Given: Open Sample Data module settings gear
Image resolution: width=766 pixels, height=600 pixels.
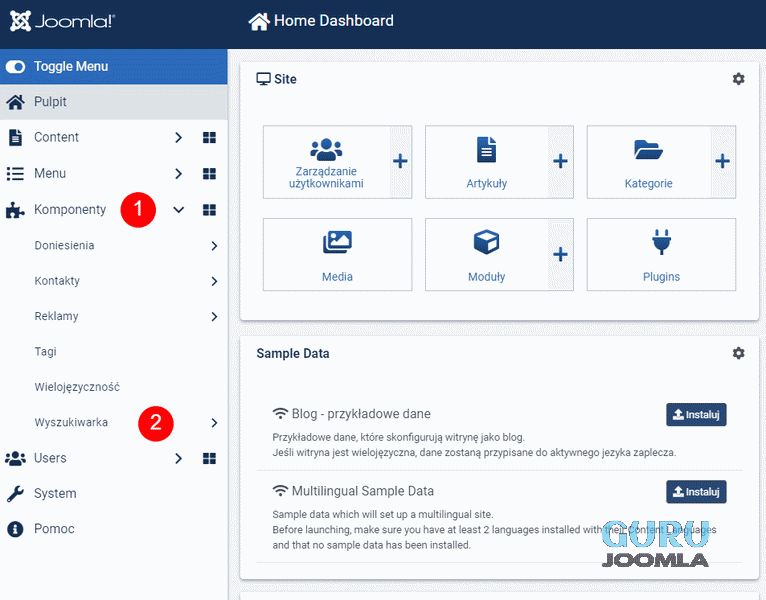Looking at the screenshot, I should point(739,353).
